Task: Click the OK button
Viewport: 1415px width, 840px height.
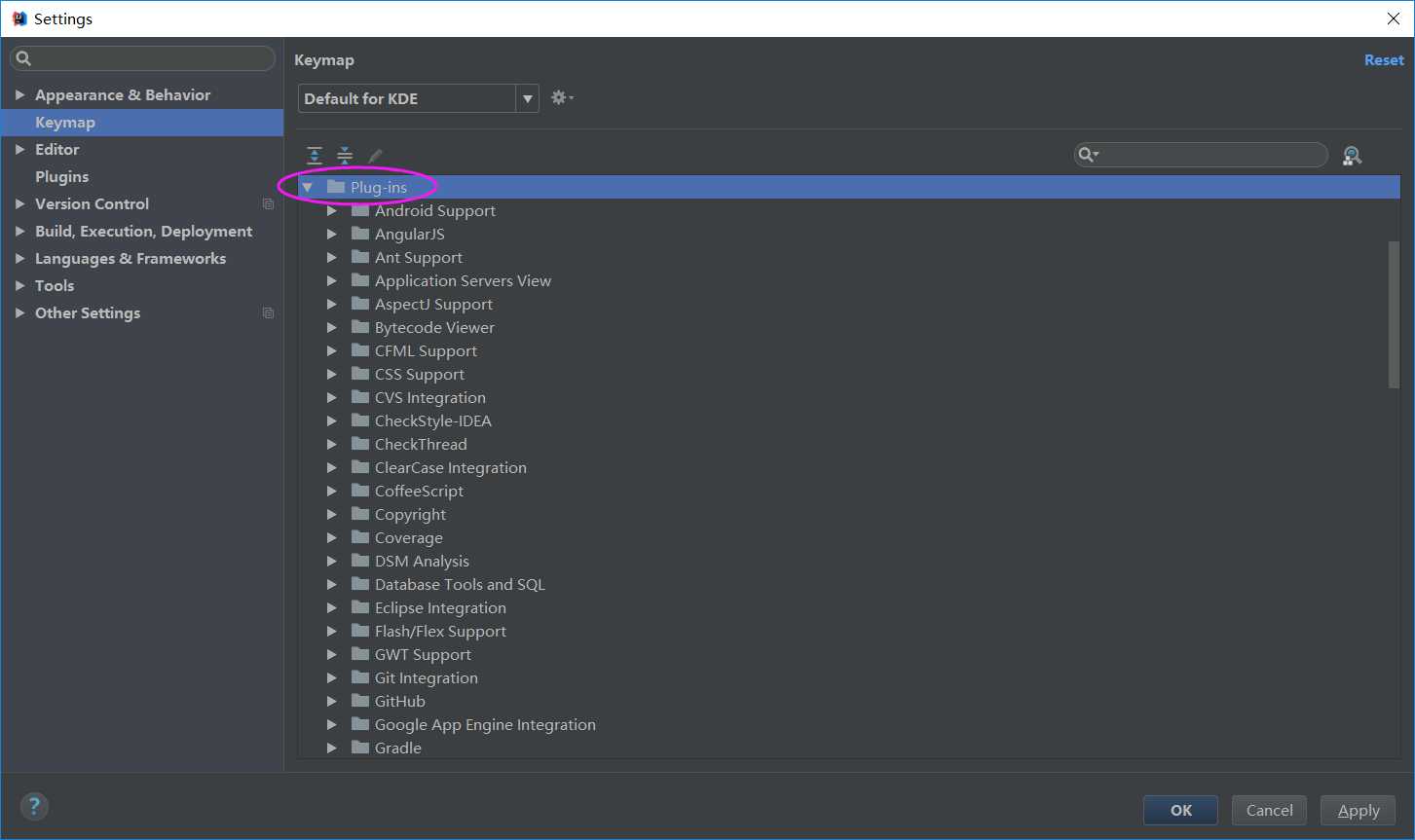Action: coord(1180,810)
